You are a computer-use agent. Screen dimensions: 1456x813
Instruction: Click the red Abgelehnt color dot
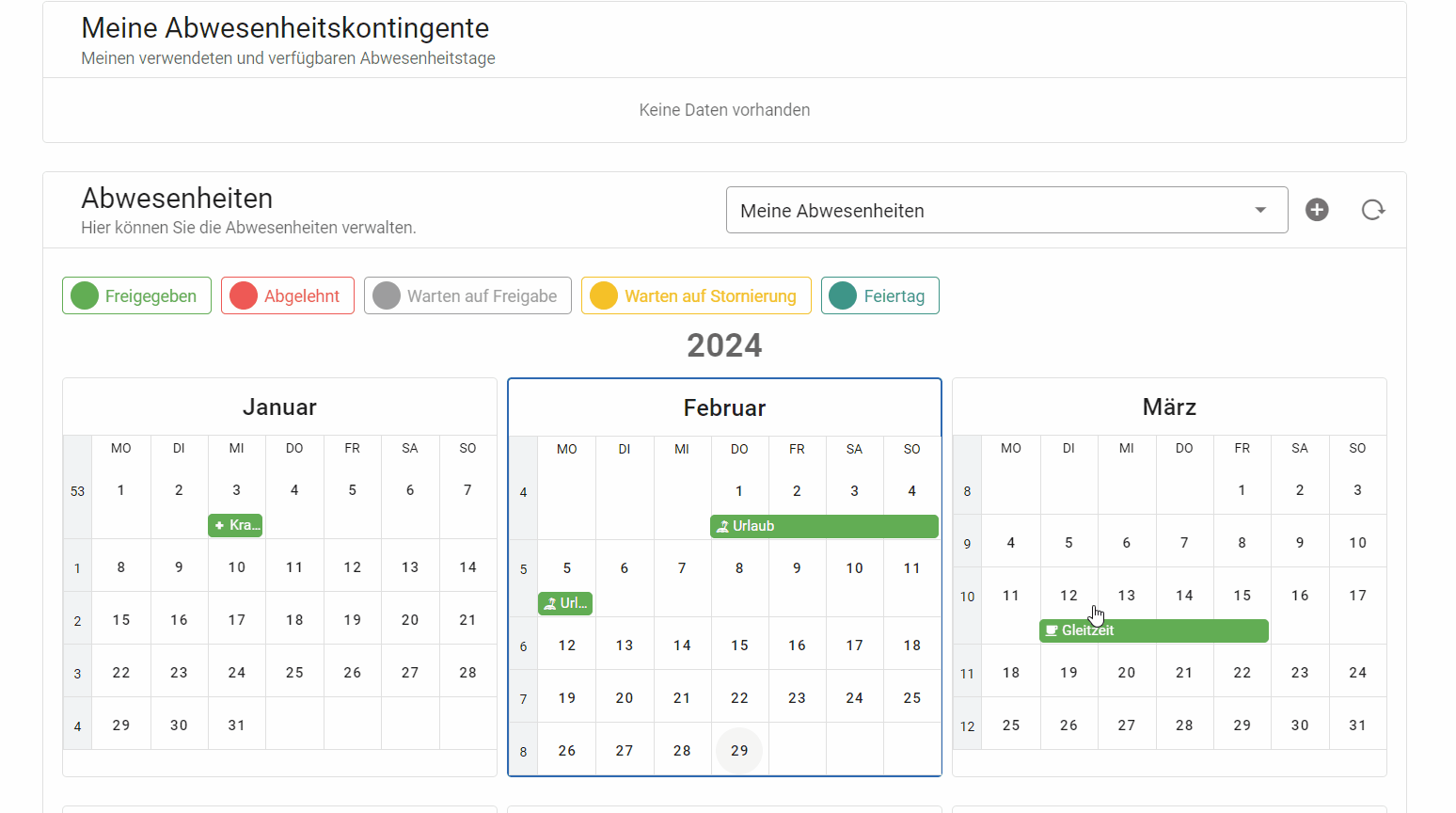244,295
